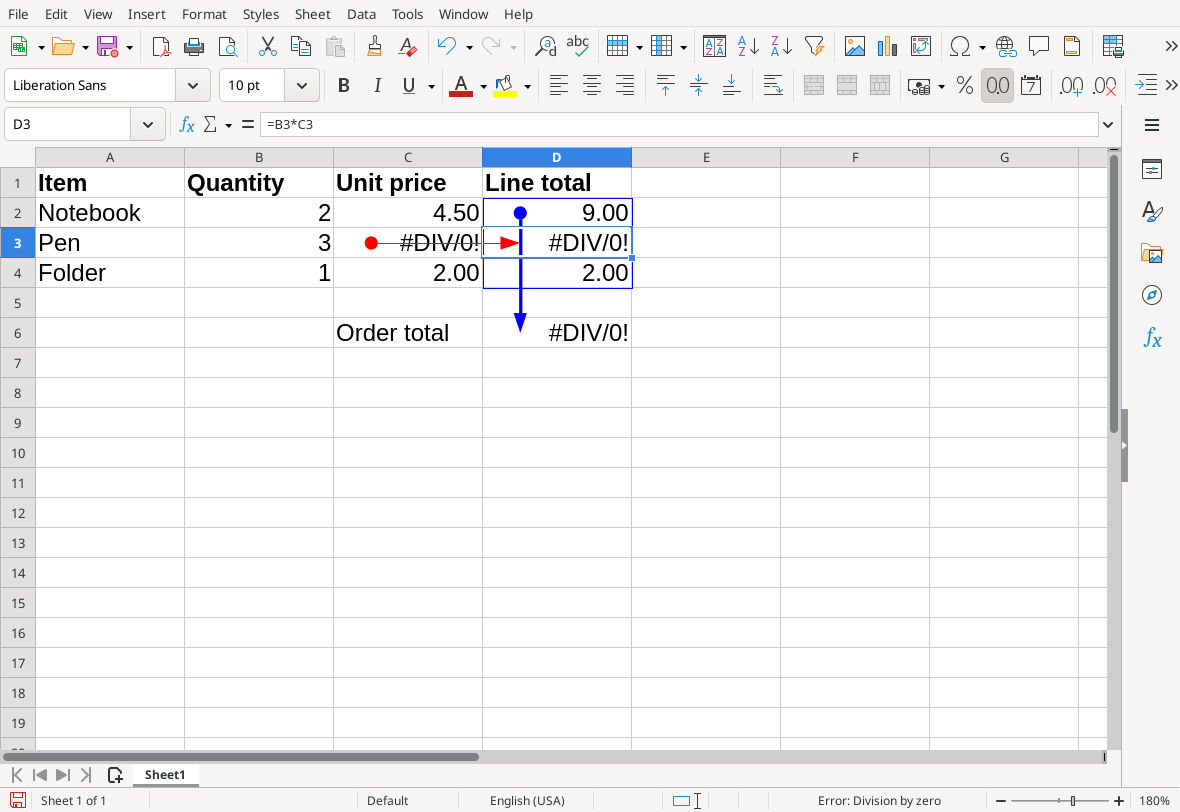Toggle Wrap Text
This screenshot has width=1180, height=812.
773,86
